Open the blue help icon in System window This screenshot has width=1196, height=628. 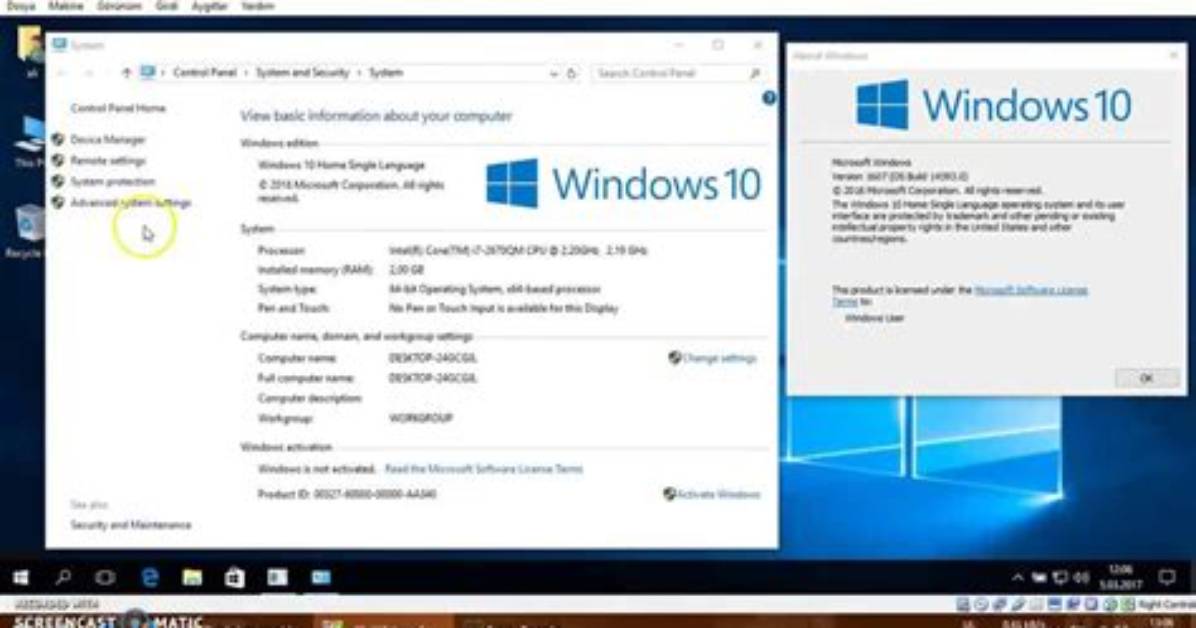[769, 98]
